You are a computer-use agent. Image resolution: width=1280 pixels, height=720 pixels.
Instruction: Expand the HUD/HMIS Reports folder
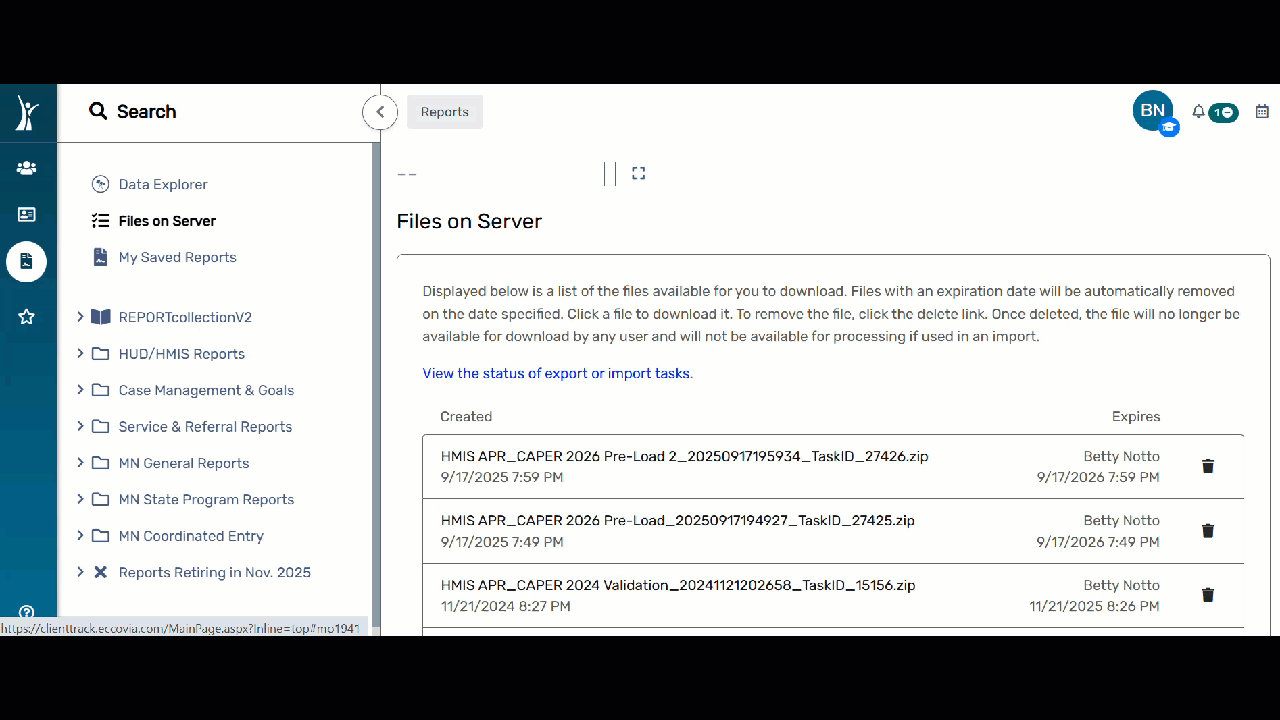(x=81, y=353)
